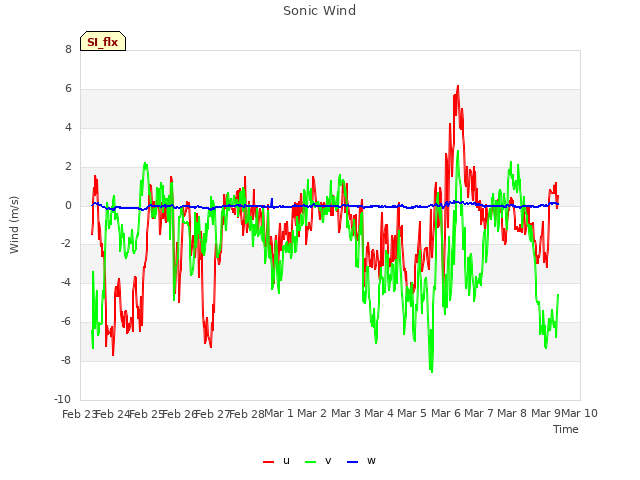Screen dimensions: 640x480
Task: Click the blue w spike near Feb 28
Action: tap(272, 199)
